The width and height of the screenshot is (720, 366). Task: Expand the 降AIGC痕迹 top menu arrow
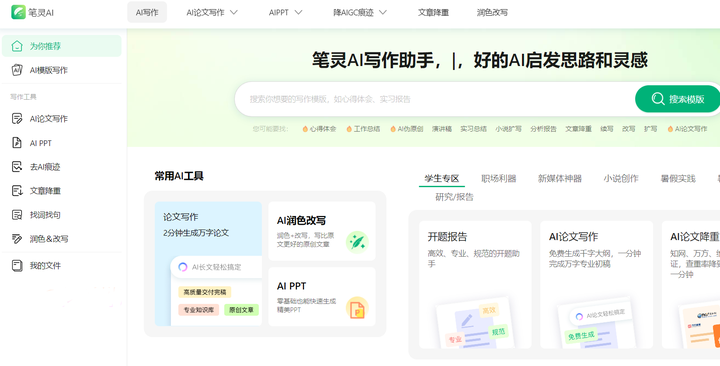point(382,12)
